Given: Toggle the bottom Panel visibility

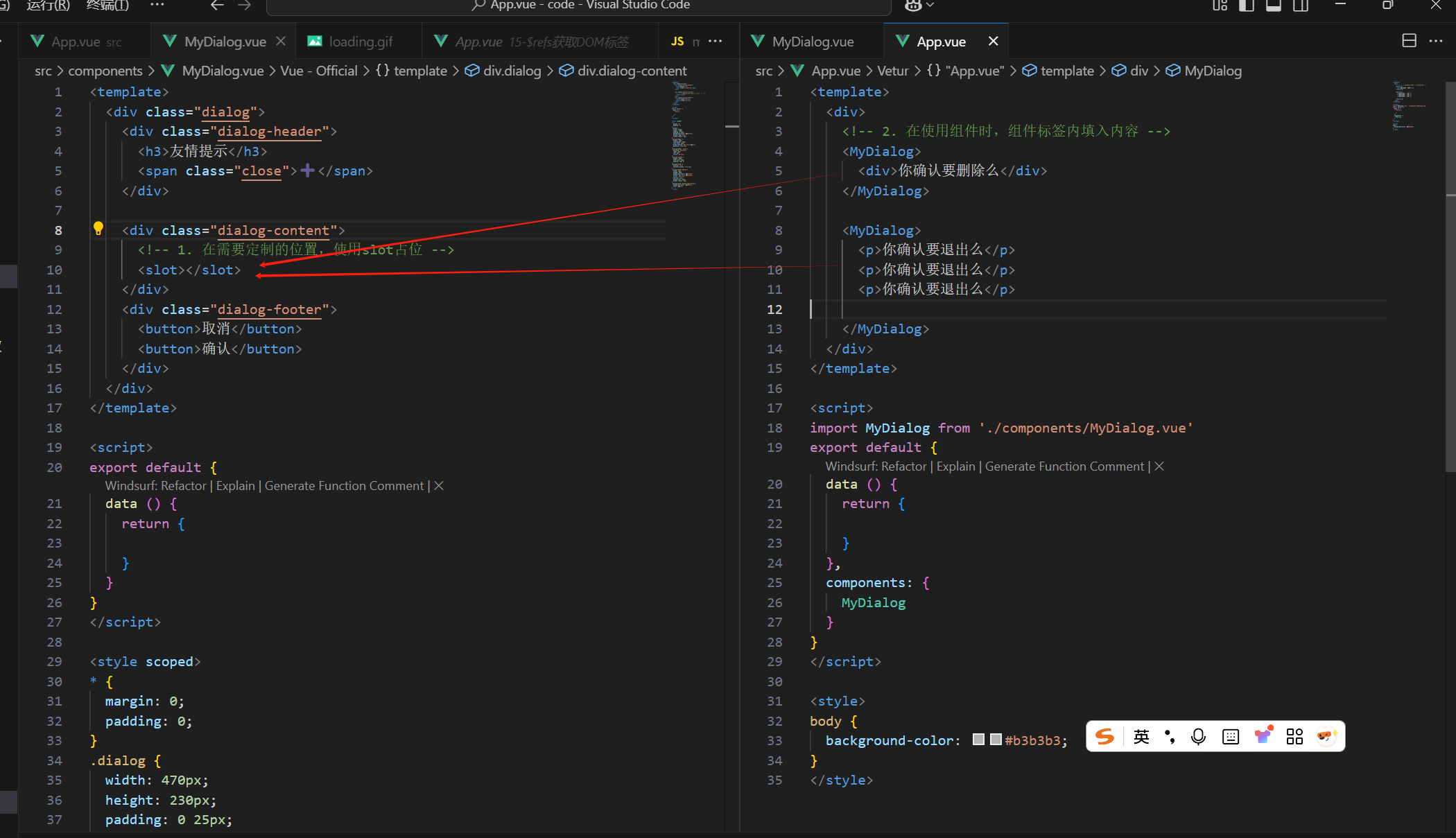Looking at the screenshot, I should 1274,6.
